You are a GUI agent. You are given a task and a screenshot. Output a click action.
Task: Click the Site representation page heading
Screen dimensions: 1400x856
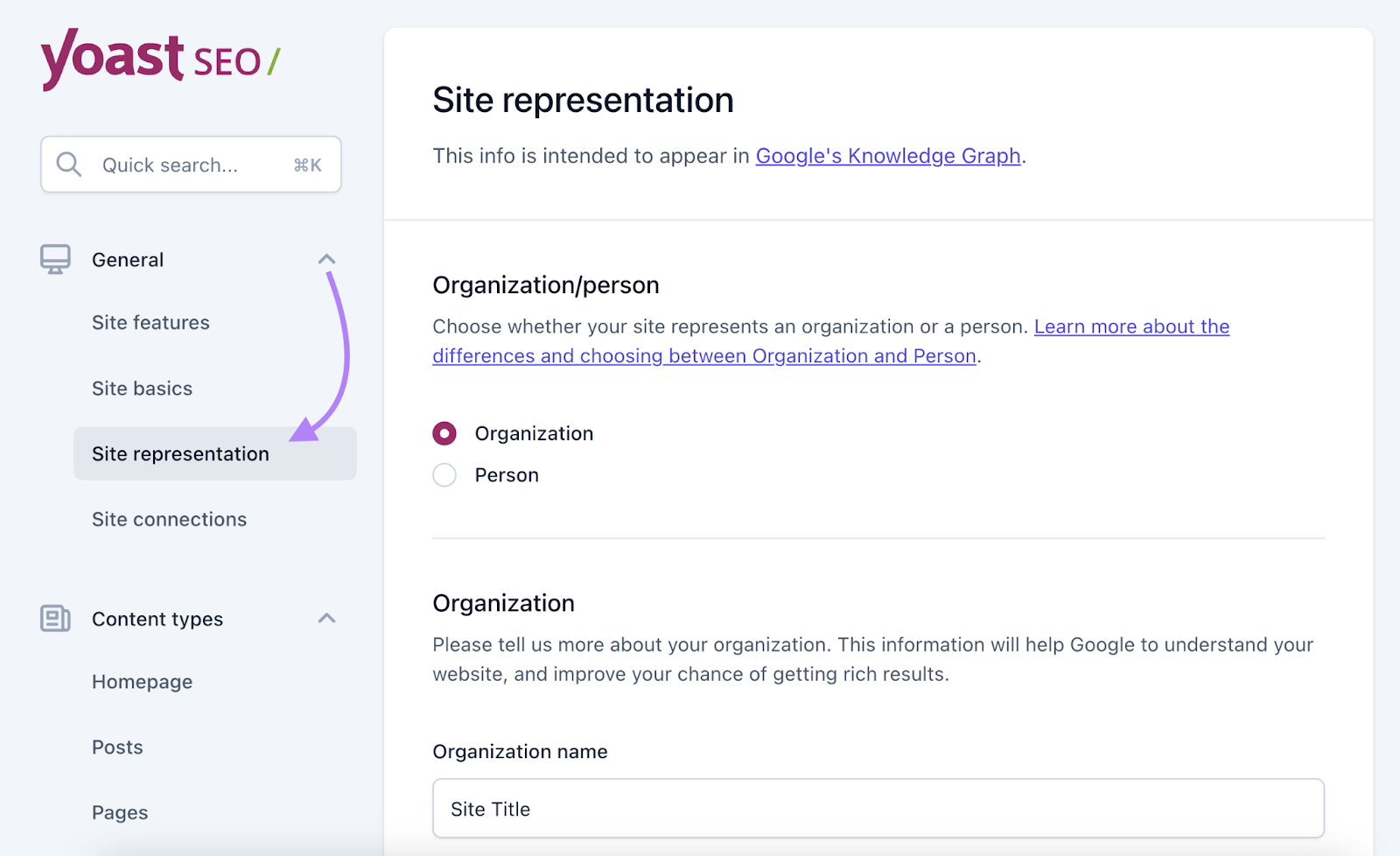(583, 100)
